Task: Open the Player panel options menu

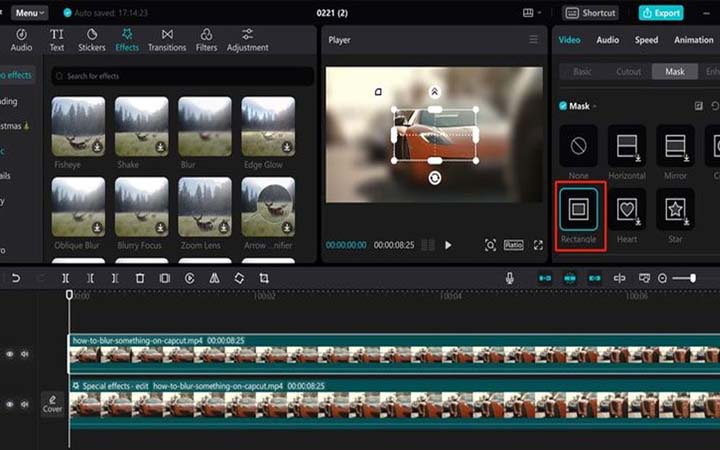Action: 533,40
